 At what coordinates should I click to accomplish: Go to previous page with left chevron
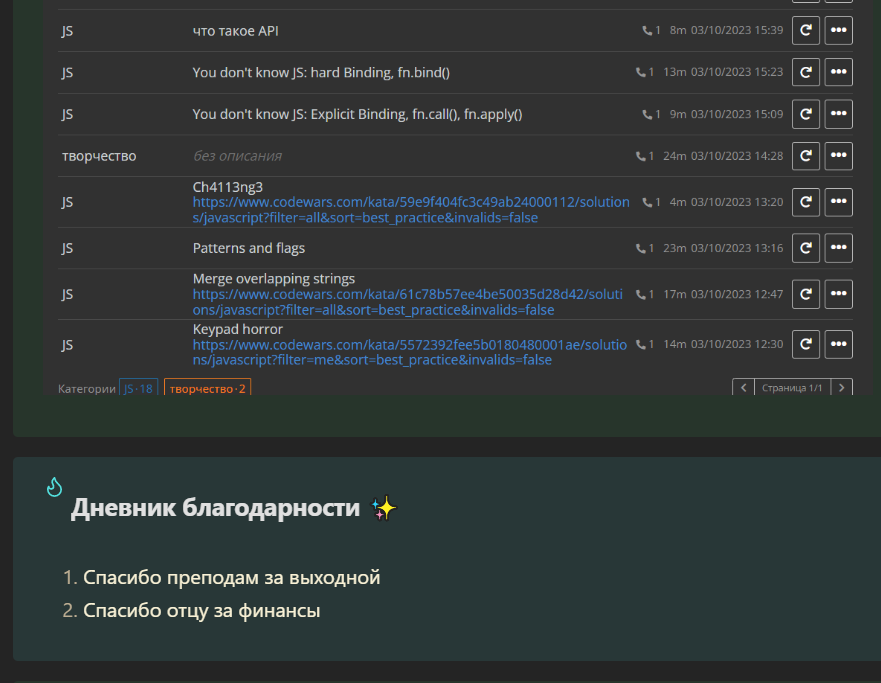click(x=743, y=388)
